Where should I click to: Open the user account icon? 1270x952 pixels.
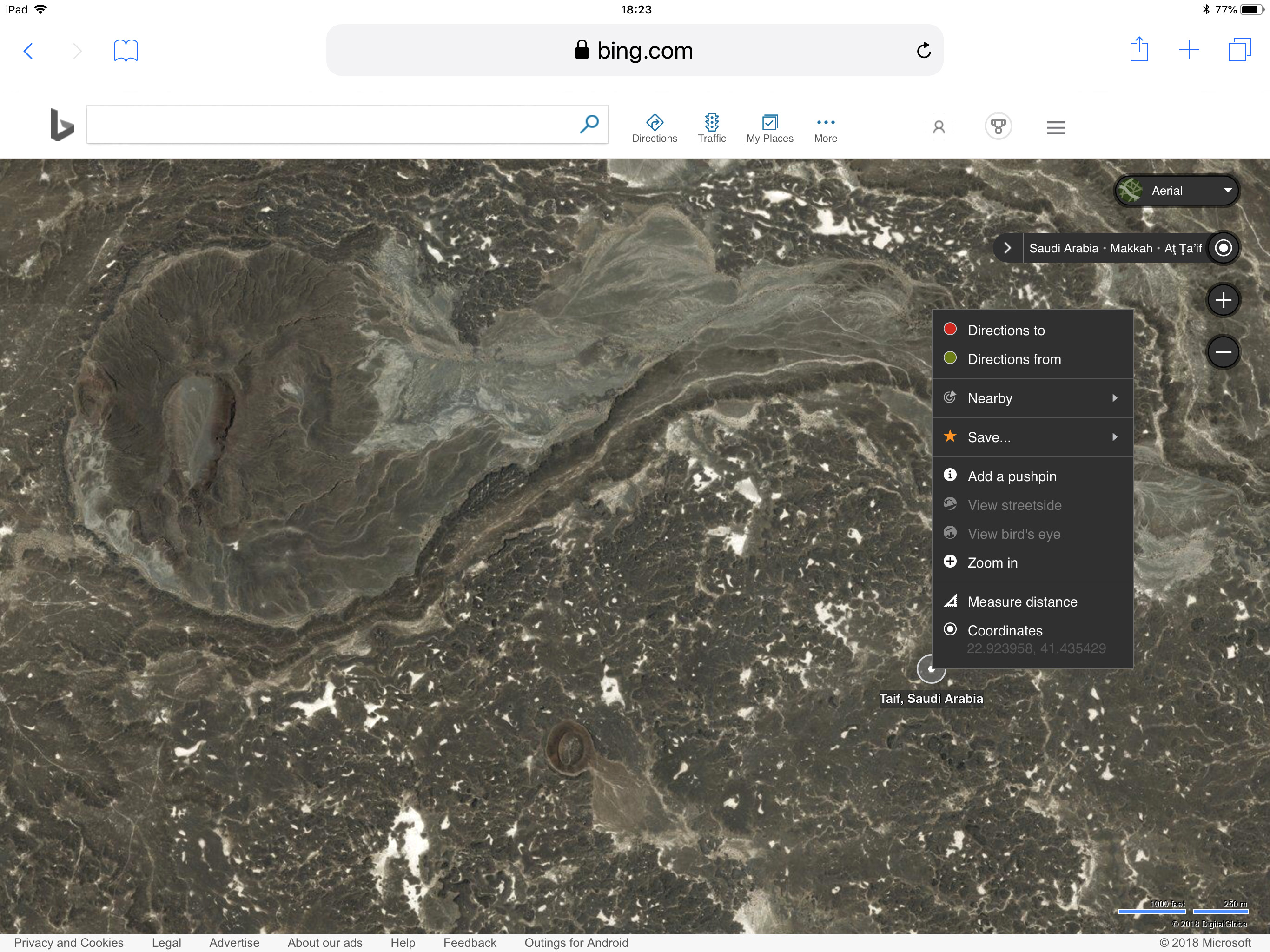pos(939,127)
